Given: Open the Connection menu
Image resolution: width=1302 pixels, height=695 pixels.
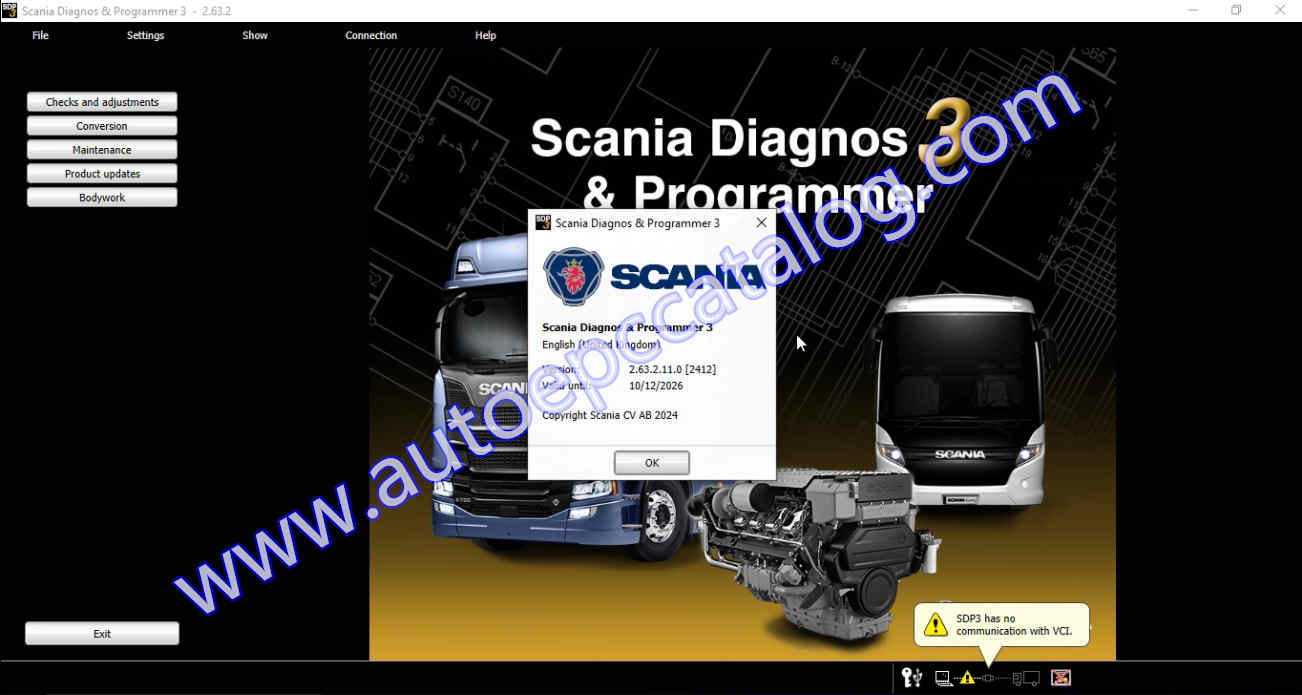Looking at the screenshot, I should (x=371, y=35).
